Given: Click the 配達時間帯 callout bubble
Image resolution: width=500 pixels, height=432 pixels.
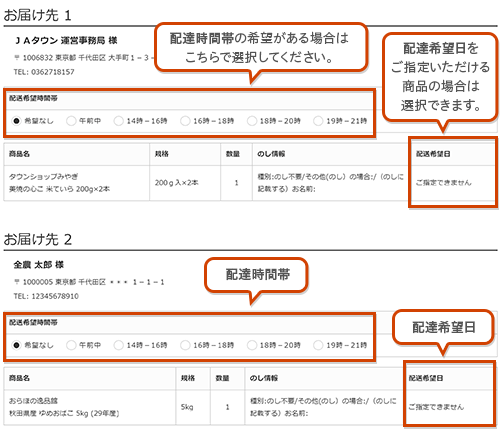Looking at the screenshot, I should [x=256, y=276].
